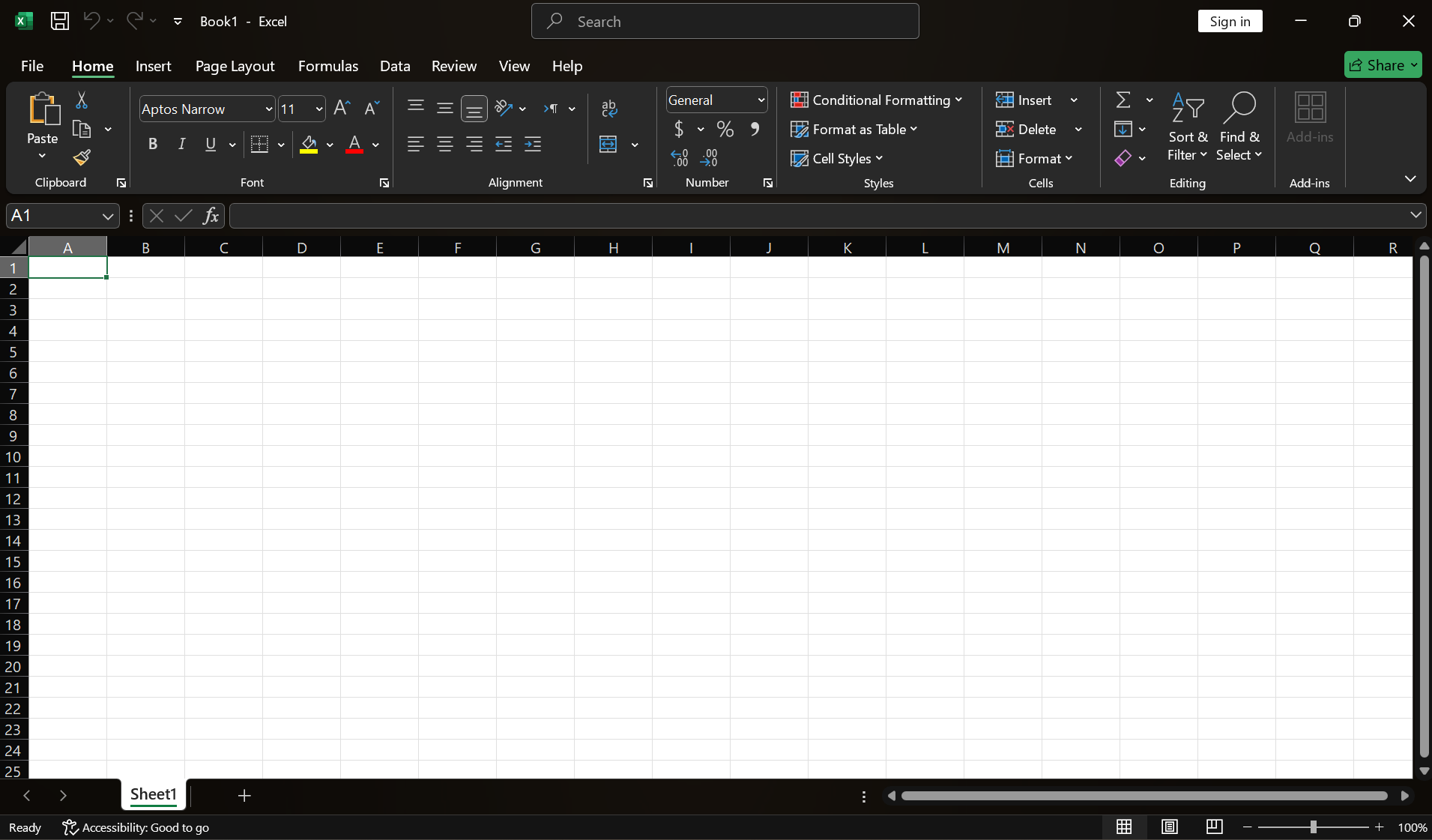Click the Search box in title bar
The image size is (1432, 840).
point(725,21)
